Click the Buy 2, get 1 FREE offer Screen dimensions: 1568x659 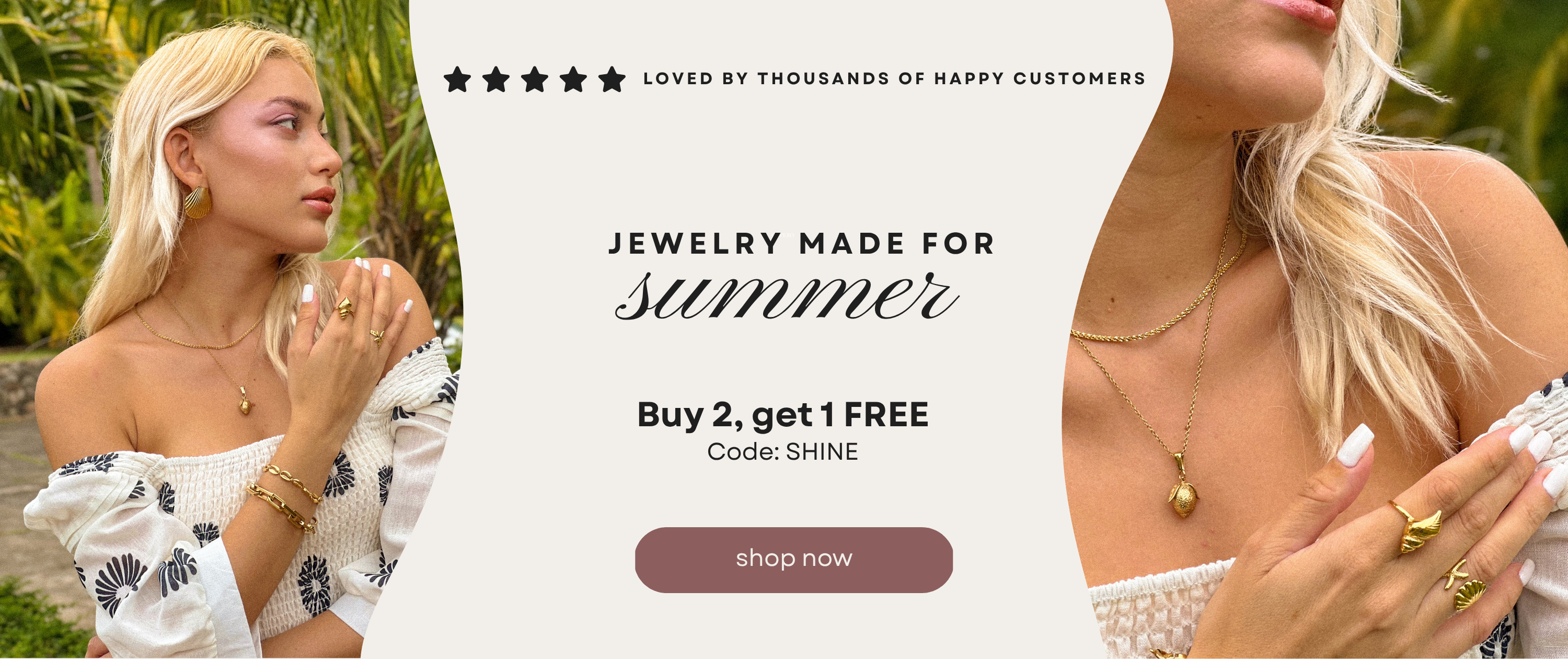[x=783, y=415]
